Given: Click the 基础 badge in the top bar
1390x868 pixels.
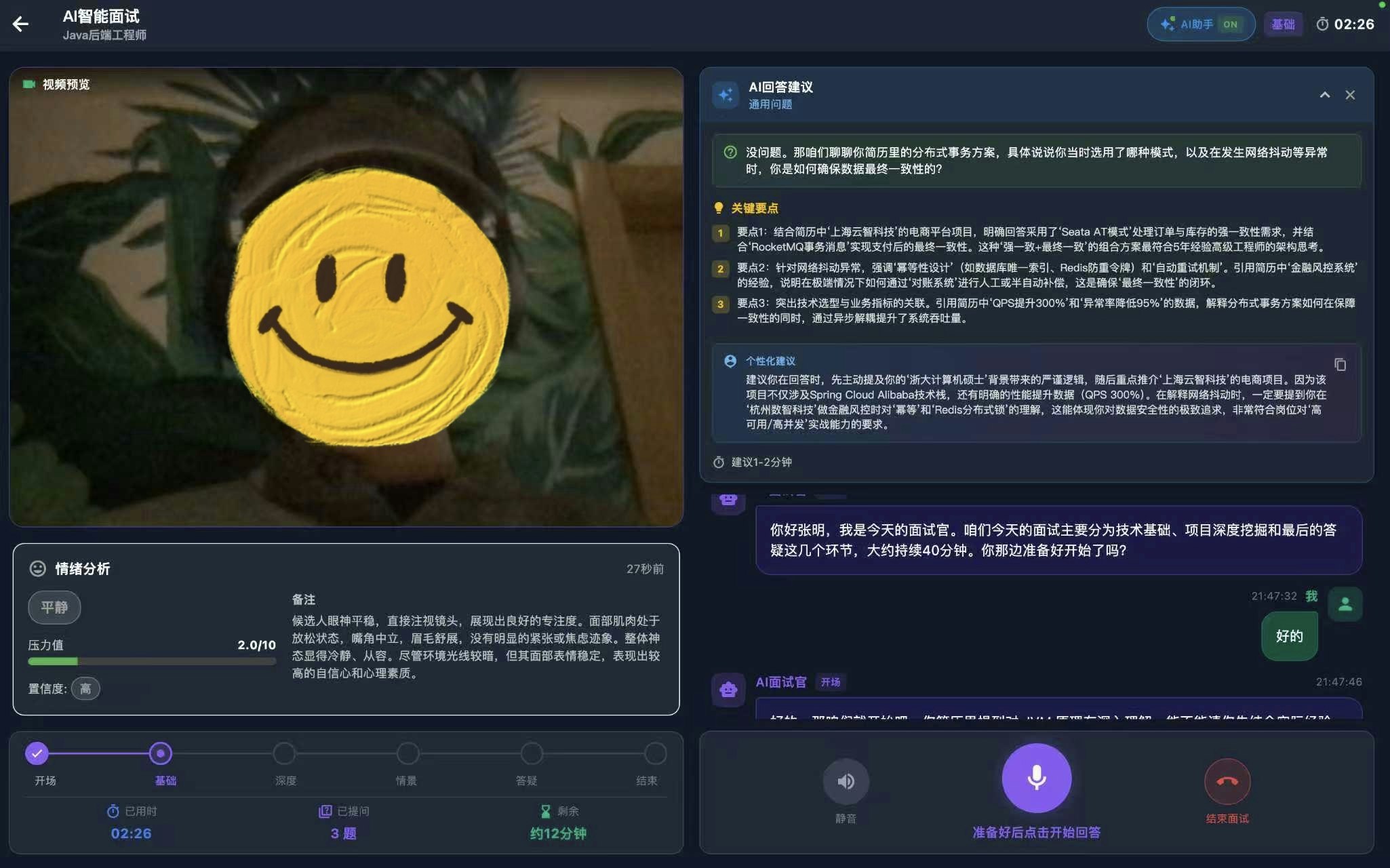Looking at the screenshot, I should pos(1283,24).
